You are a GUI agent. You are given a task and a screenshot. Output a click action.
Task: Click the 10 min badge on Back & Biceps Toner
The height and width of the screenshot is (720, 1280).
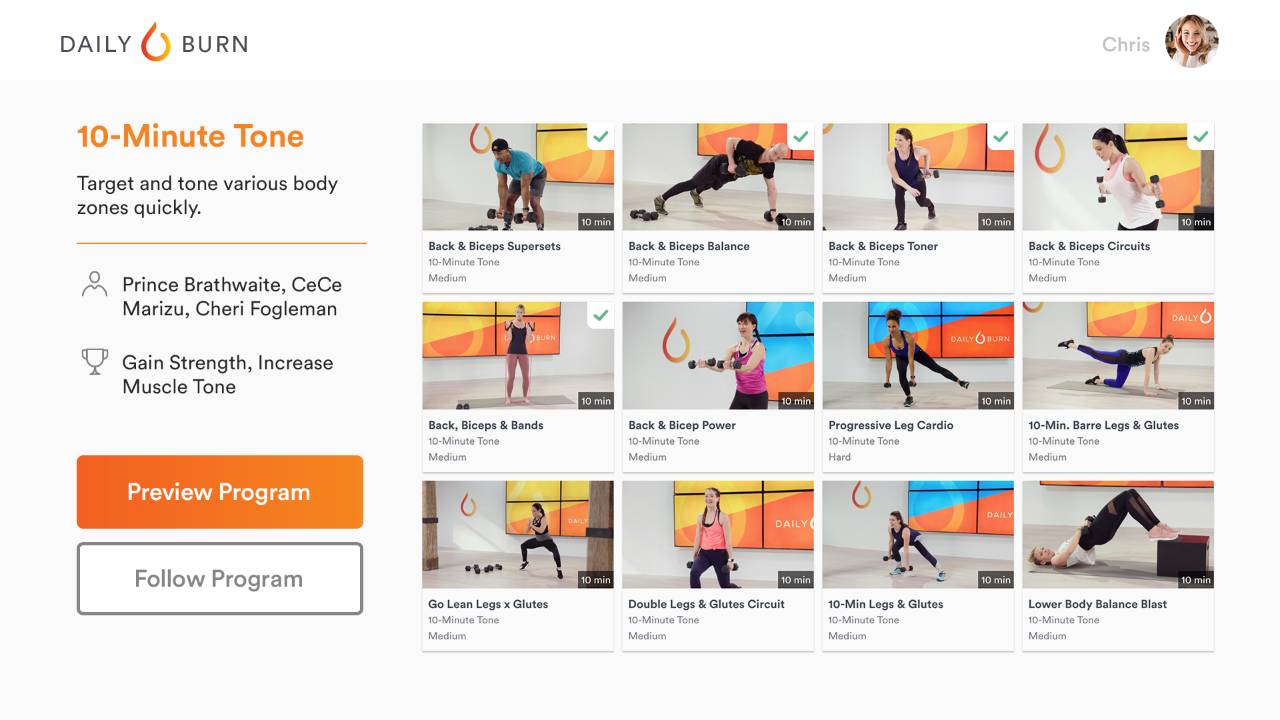[996, 222]
